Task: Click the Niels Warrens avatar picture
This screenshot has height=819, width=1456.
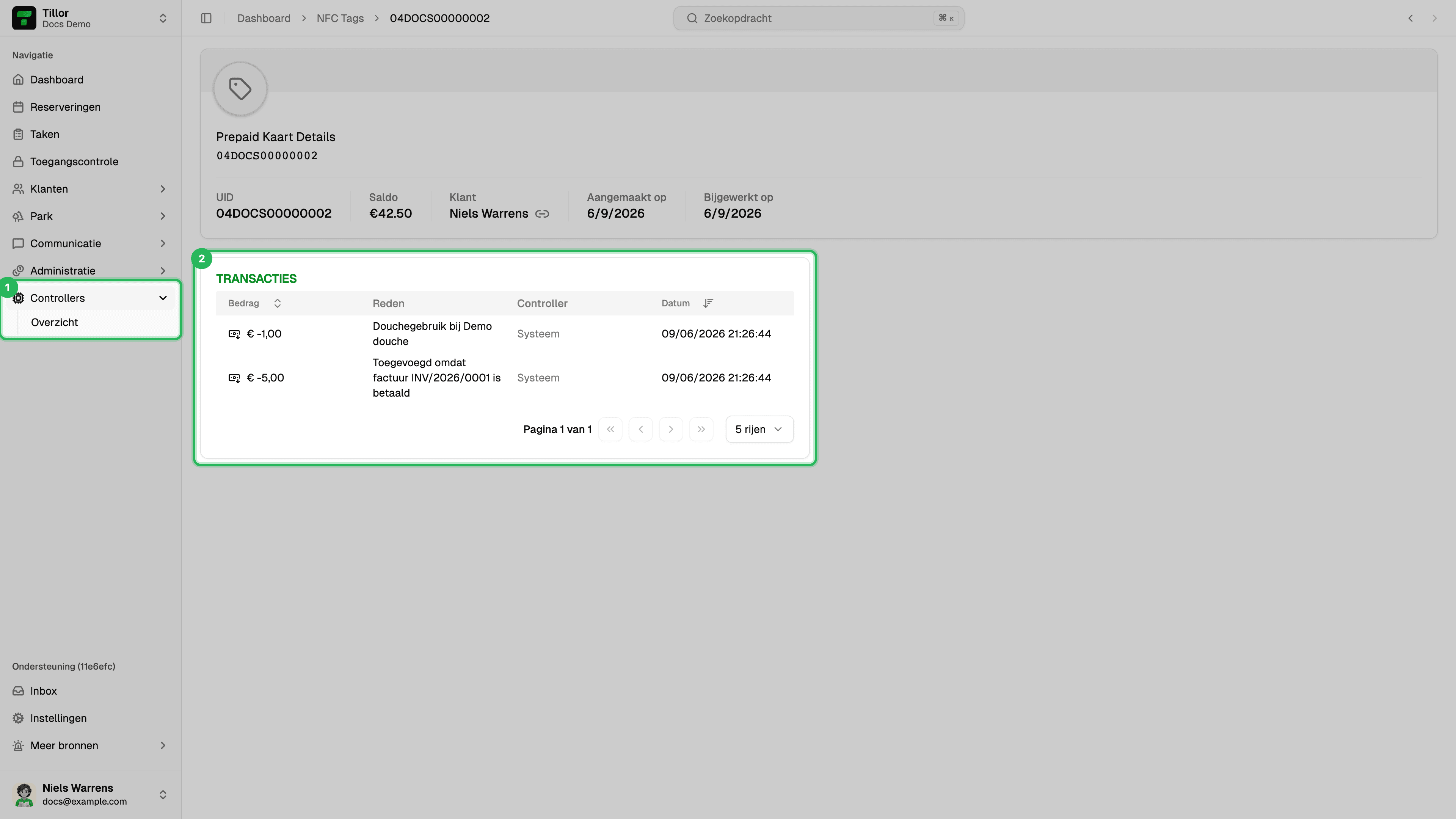Action: coord(24,795)
